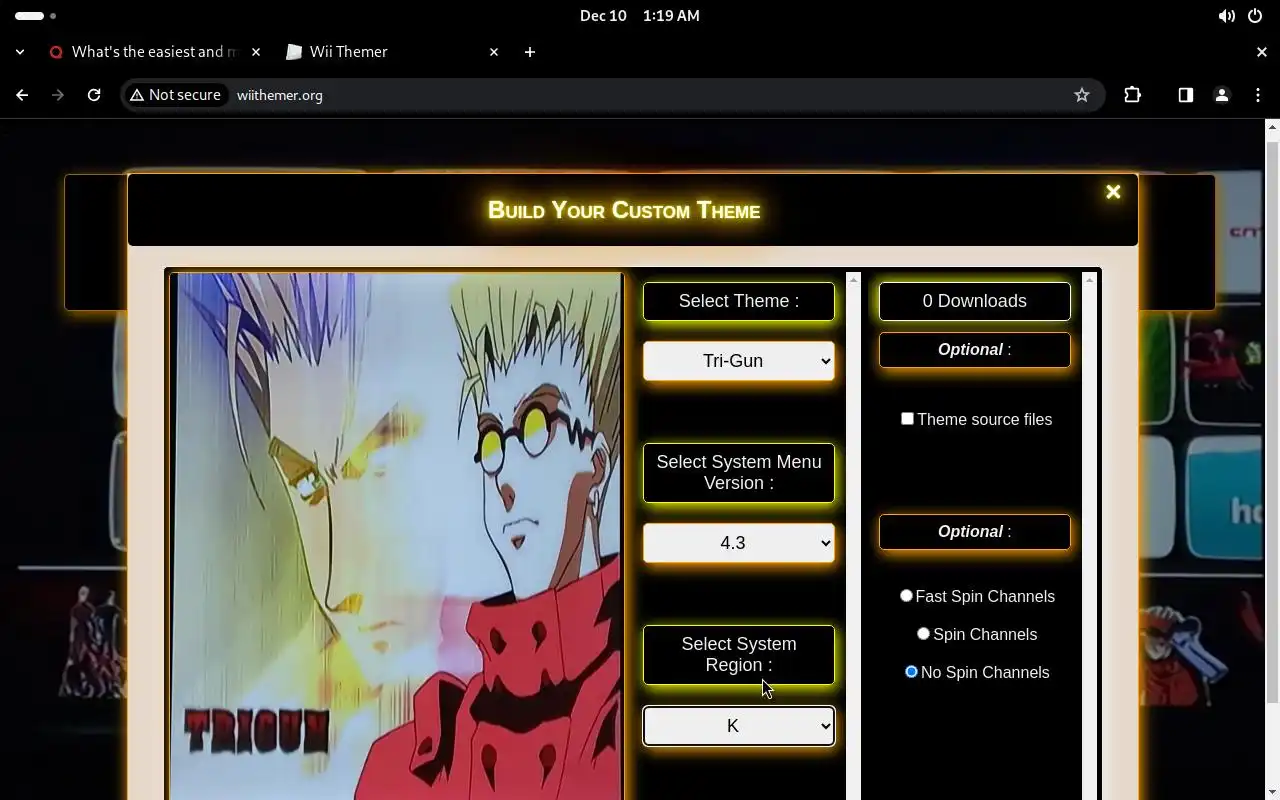
Task: Close the Wii Themer tab
Action: coord(493,52)
